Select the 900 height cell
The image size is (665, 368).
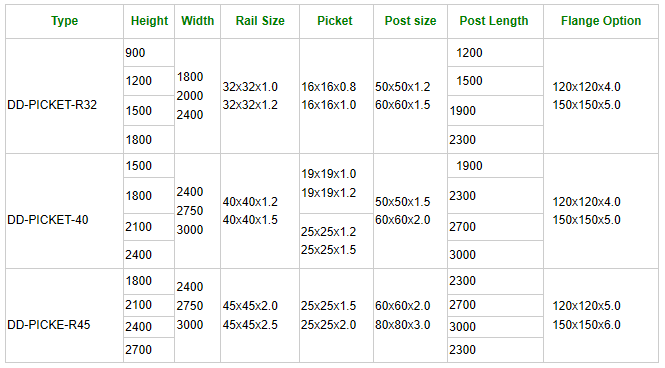click(x=149, y=53)
